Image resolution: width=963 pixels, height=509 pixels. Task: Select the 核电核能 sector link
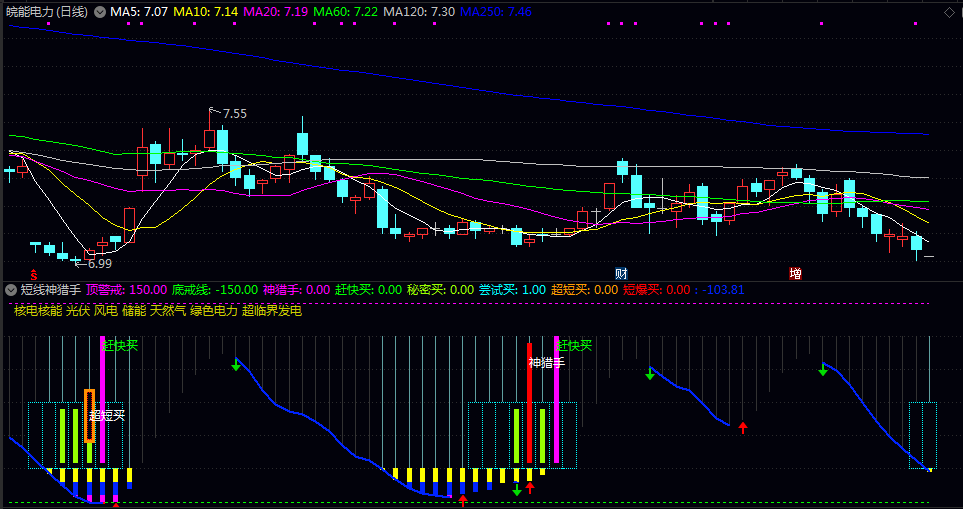(x=37, y=311)
